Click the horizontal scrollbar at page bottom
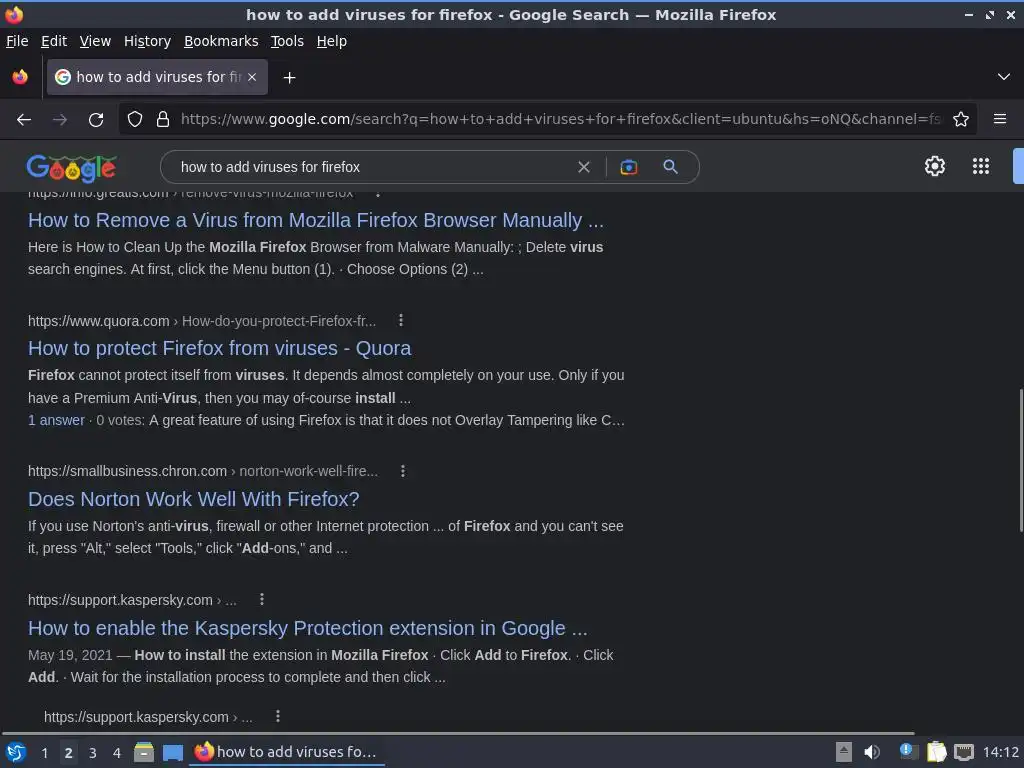 457,733
